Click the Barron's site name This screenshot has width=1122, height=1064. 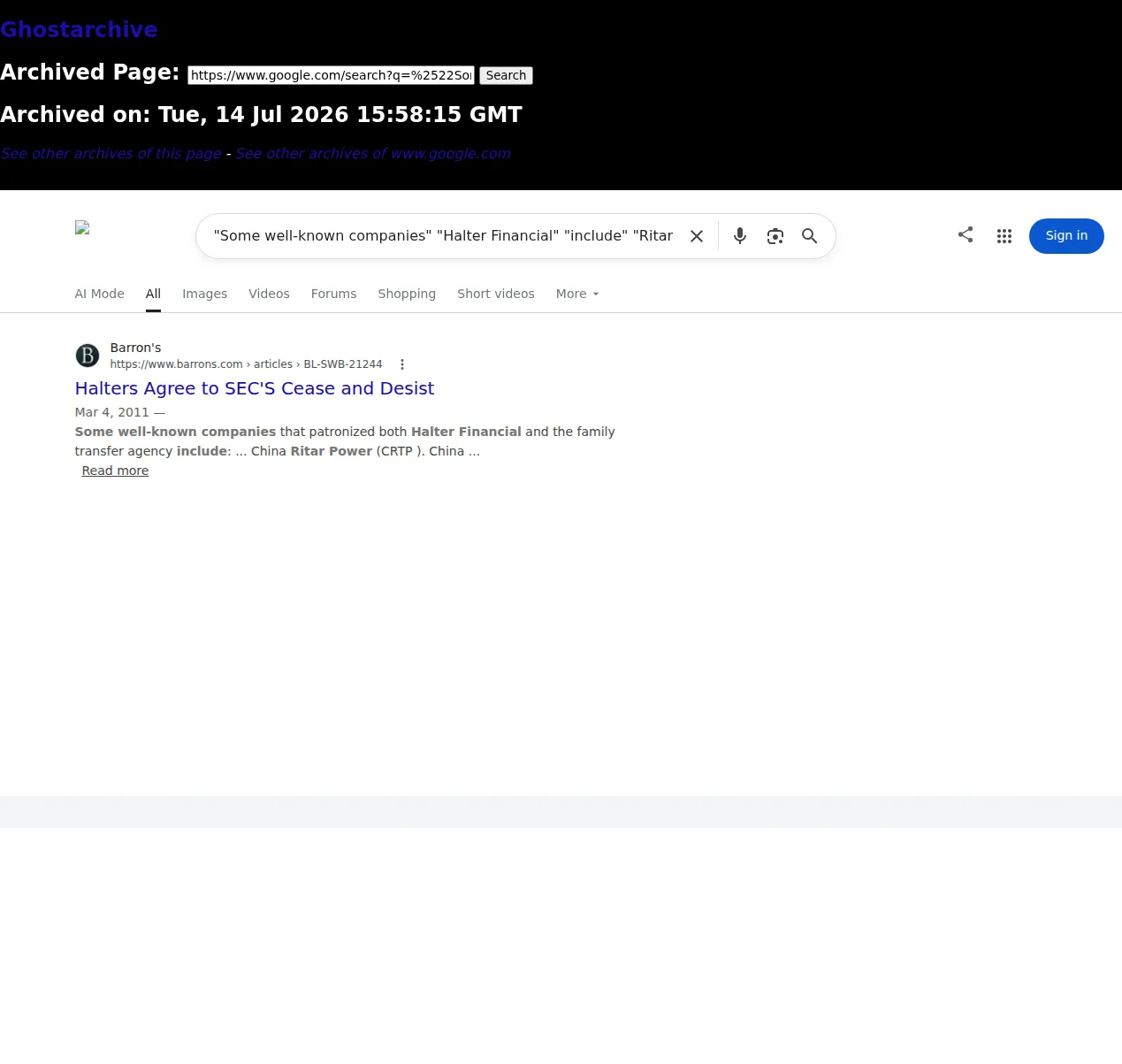(x=135, y=348)
